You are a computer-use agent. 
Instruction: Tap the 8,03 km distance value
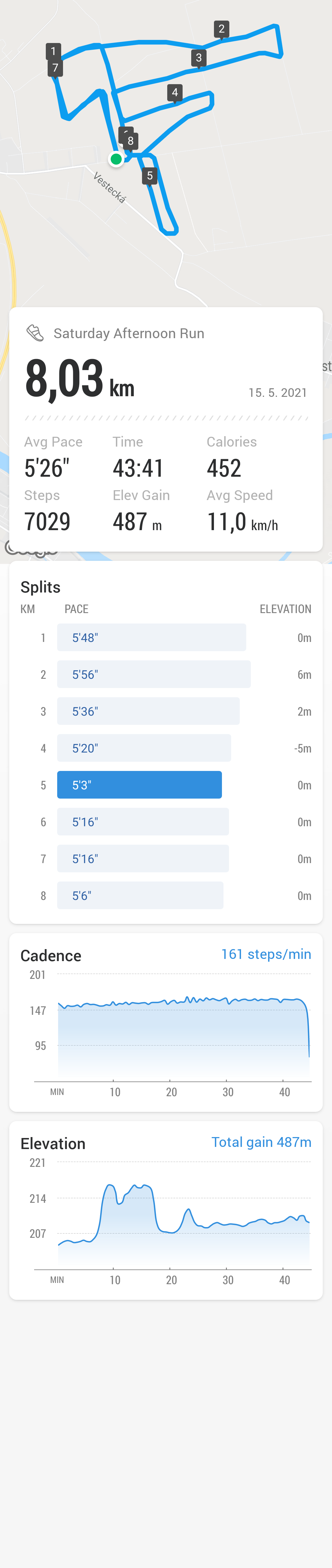pos(80,379)
